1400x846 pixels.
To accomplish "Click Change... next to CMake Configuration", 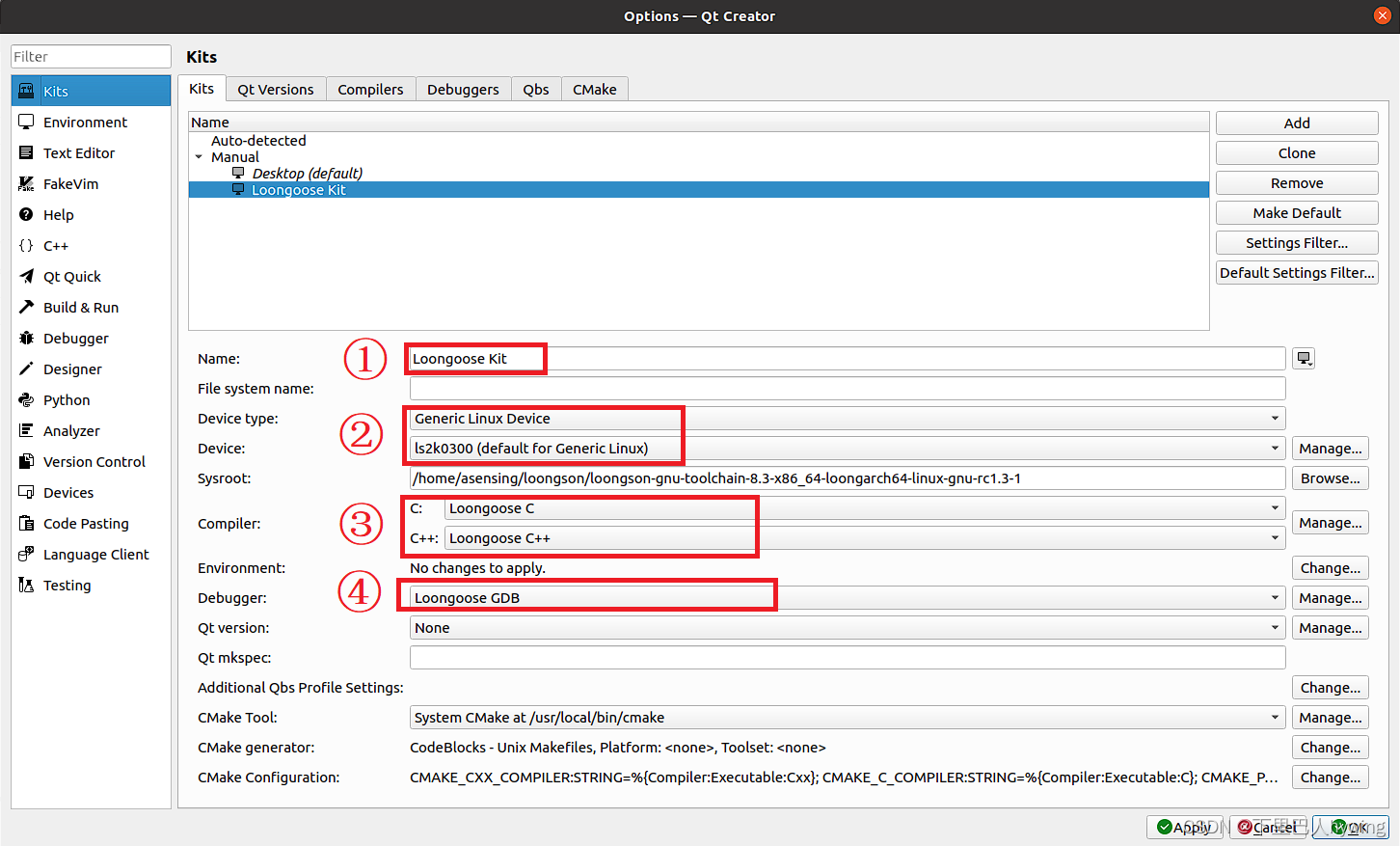I will point(1331,777).
